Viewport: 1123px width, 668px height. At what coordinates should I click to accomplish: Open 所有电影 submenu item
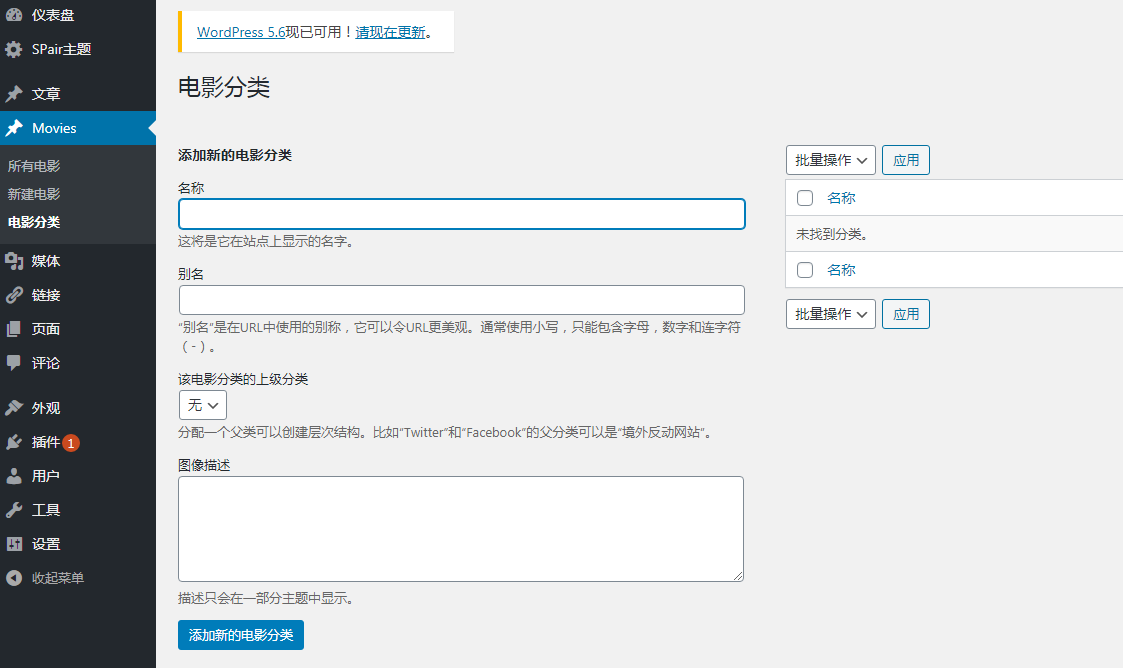tap(34, 166)
